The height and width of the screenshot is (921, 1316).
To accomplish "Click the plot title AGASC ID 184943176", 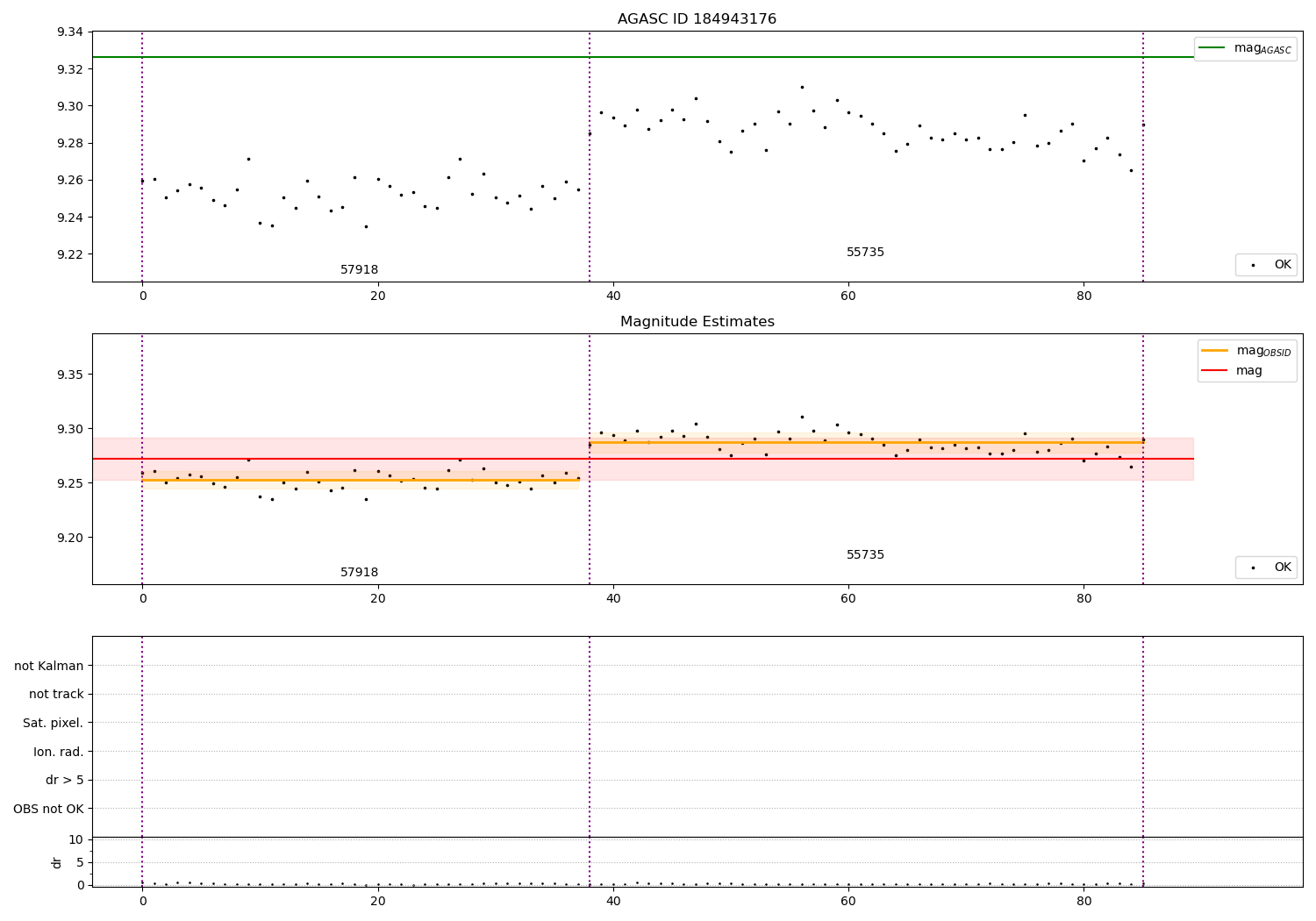I will 697,19.
